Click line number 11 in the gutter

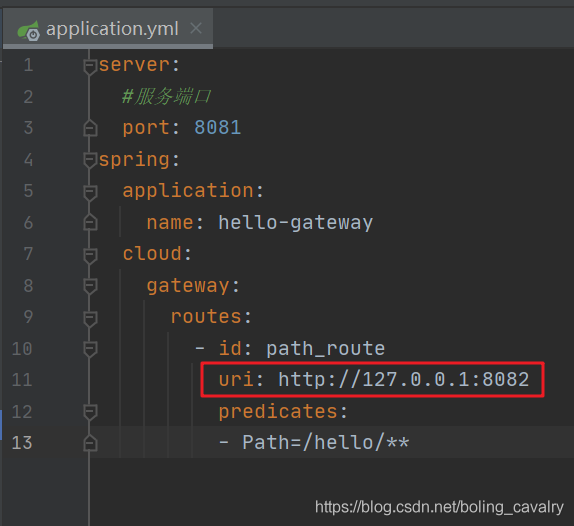click(x=22, y=380)
